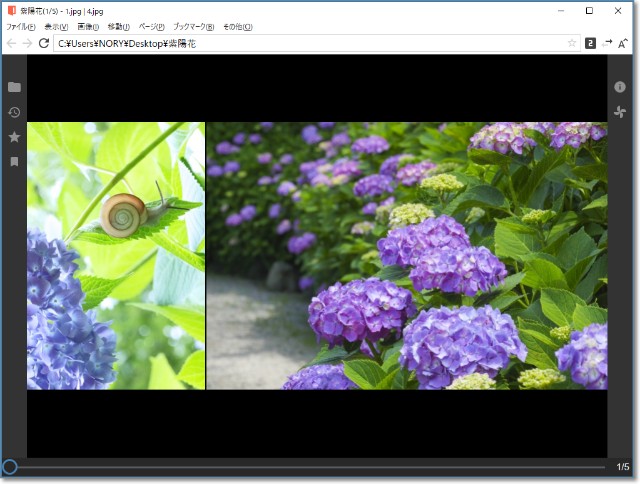Open the effects pinwheel panel
640x484 pixels.
tap(620, 112)
